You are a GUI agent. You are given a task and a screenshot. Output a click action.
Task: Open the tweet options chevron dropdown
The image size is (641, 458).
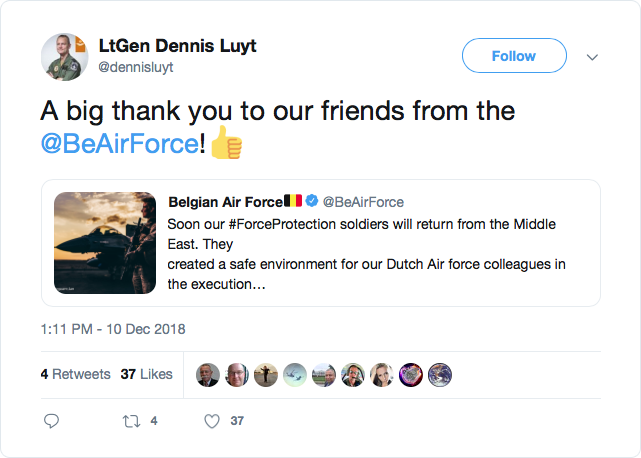(592, 56)
